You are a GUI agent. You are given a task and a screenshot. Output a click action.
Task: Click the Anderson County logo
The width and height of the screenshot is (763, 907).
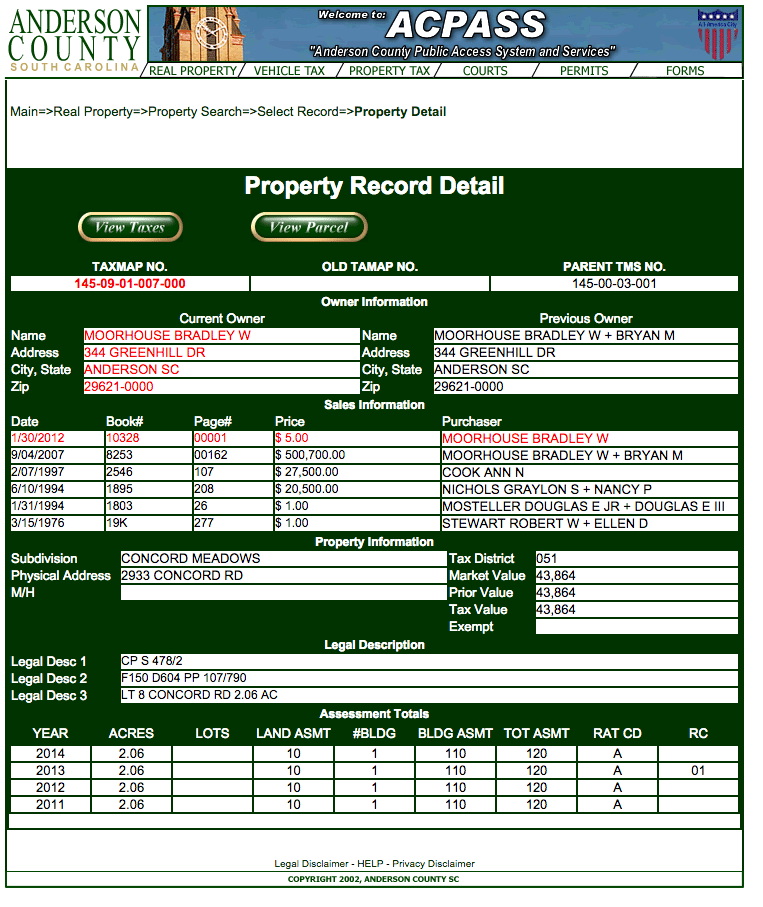tap(75, 40)
